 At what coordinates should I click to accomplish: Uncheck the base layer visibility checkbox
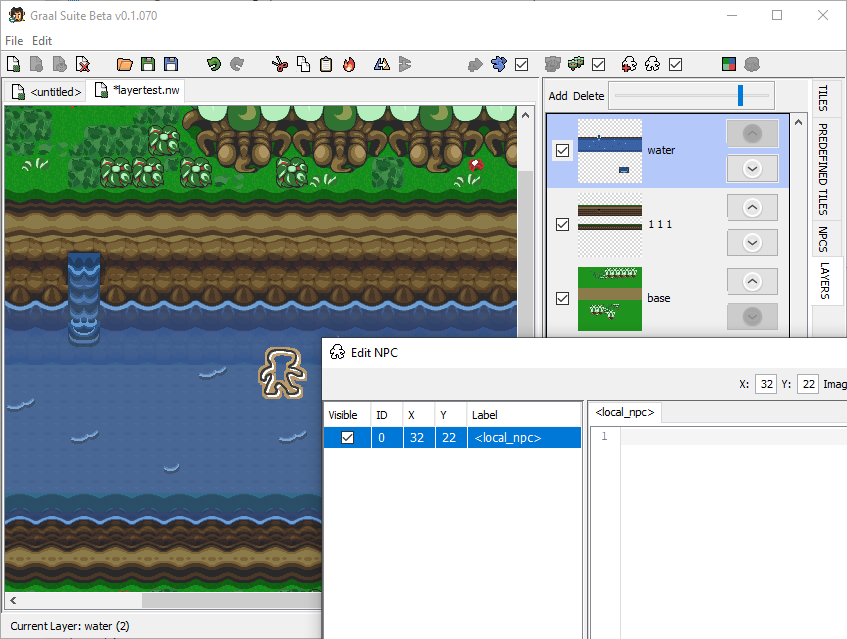[x=562, y=298]
